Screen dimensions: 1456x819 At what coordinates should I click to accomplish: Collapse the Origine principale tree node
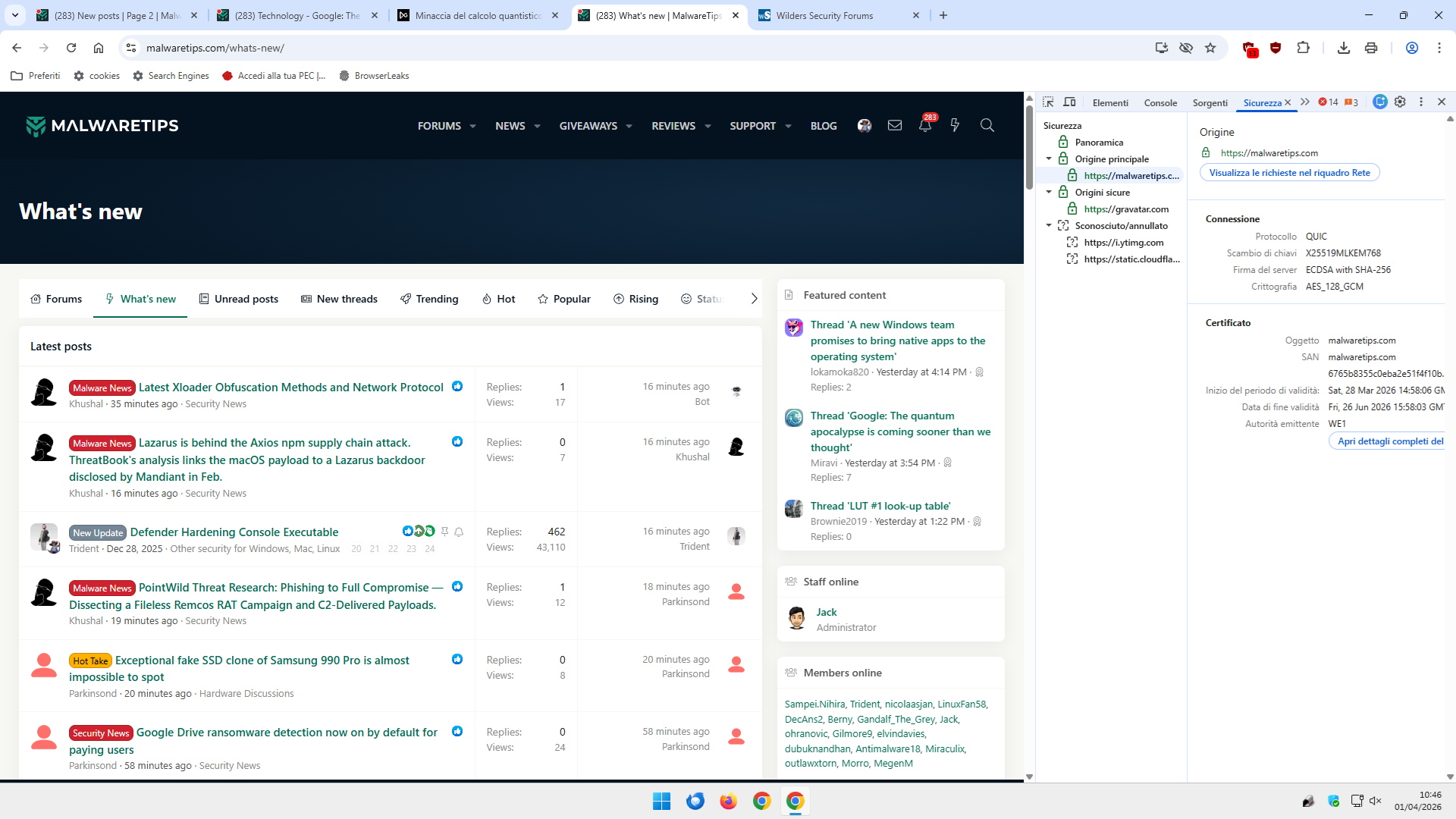pos(1049,159)
